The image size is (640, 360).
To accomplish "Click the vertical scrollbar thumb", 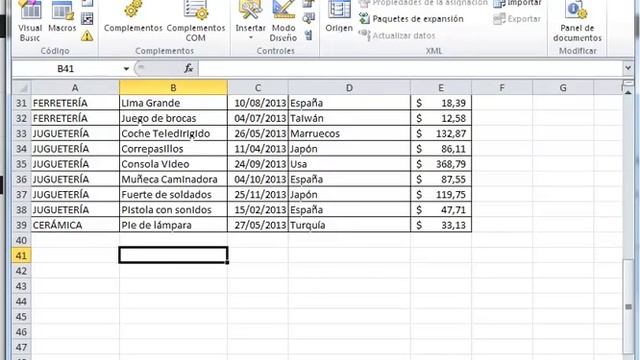I will 628,306.
